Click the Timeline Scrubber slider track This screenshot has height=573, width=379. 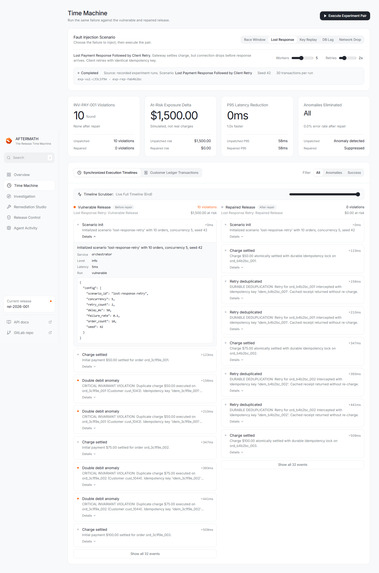324,194
